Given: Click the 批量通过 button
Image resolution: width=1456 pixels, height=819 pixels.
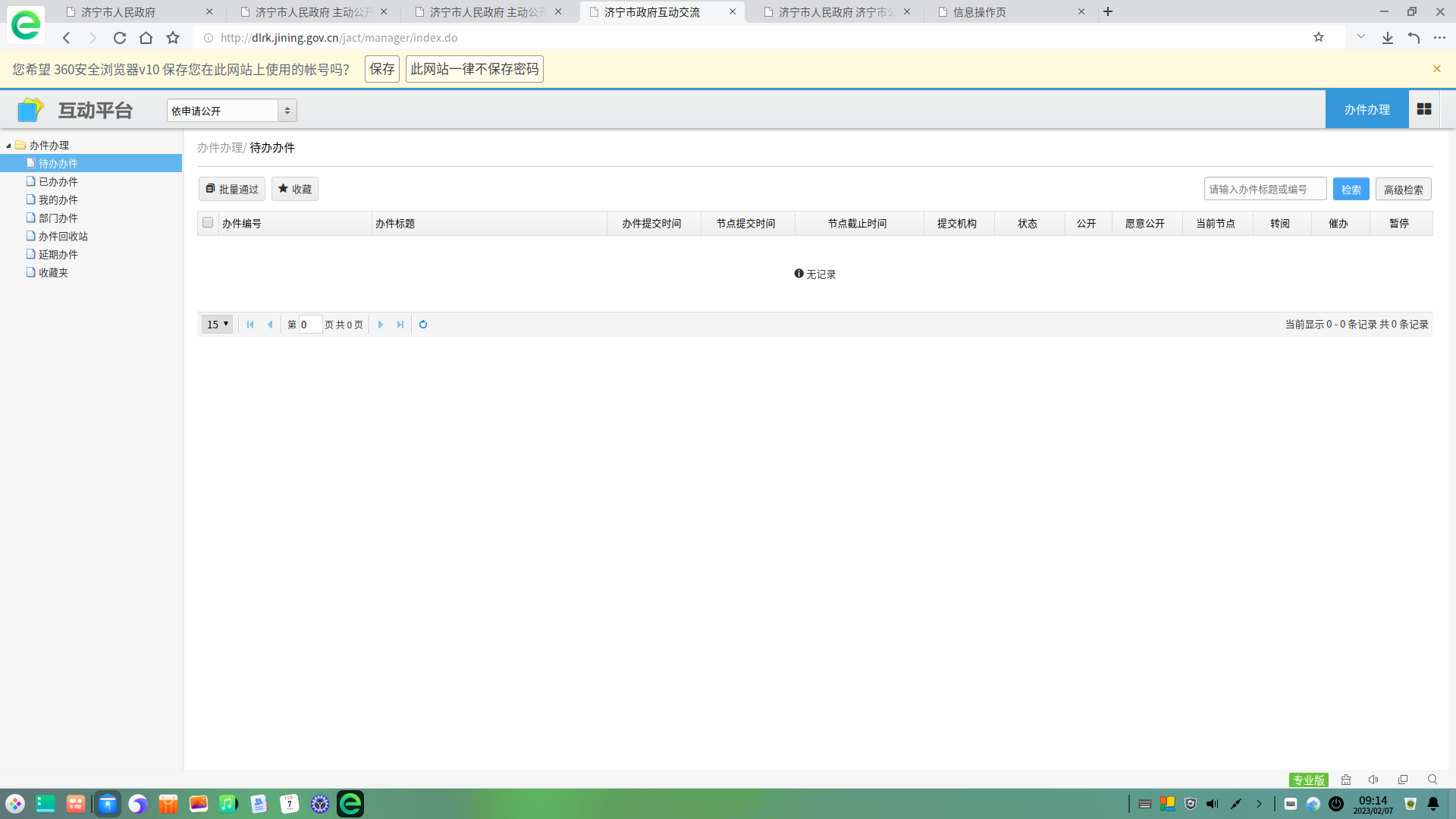Looking at the screenshot, I should pyautogui.click(x=232, y=190).
